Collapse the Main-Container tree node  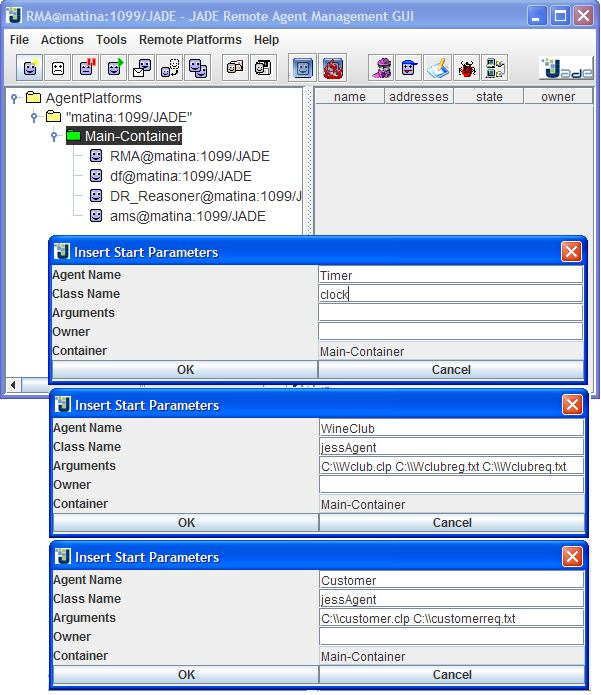(x=54, y=136)
